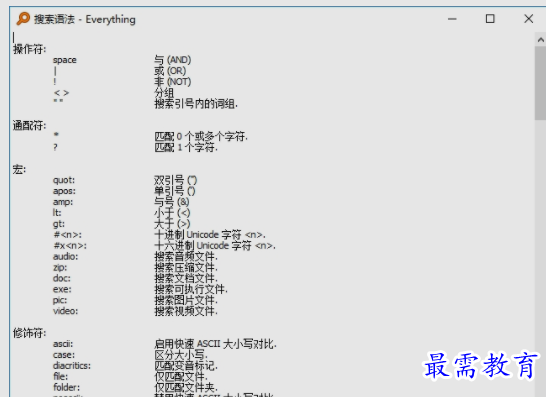Click the 十六进制 Unicode 字符 line
This screenshot has height=397, width=546.
click(215, 246)
